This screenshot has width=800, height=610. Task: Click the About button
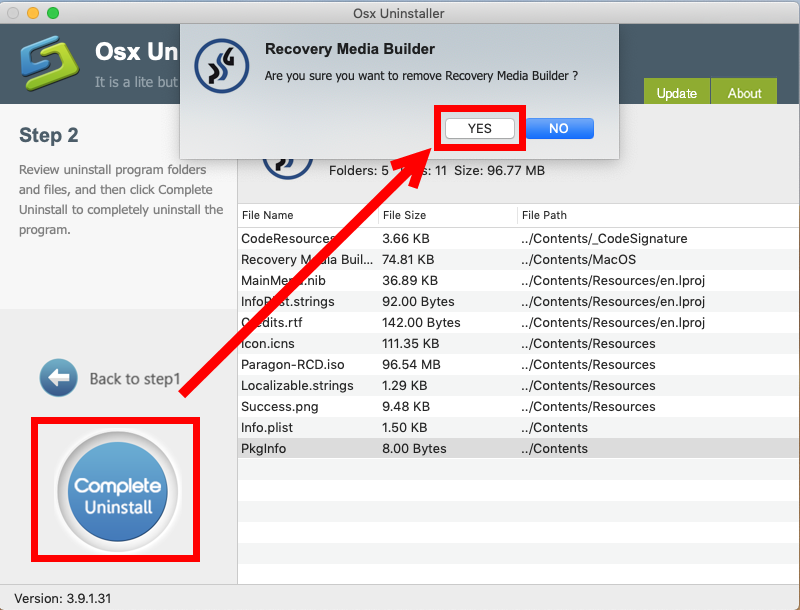tap(744, 92)
